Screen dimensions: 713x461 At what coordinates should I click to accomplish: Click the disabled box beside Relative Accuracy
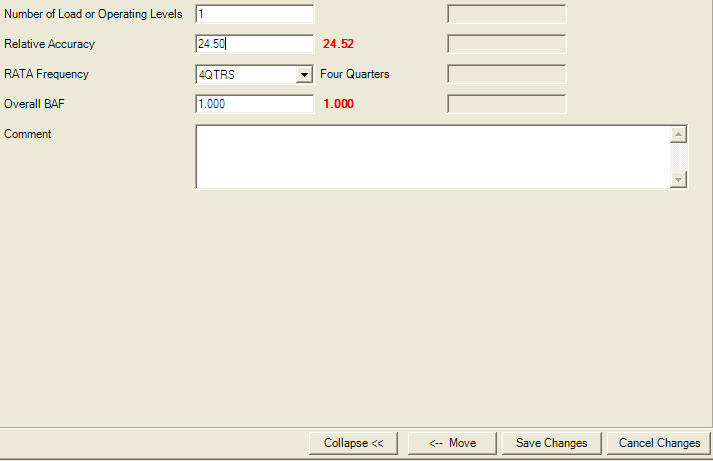coord(507,44)
